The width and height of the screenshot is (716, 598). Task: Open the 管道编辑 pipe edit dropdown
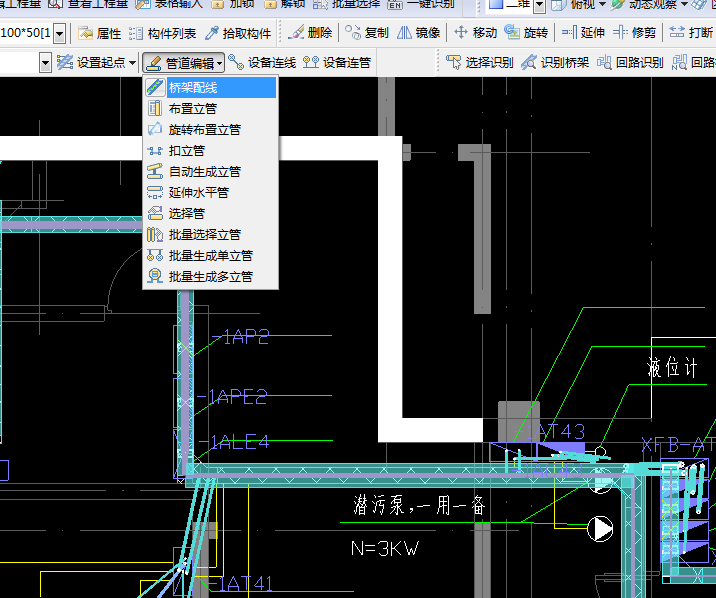[x=183, y=63]
